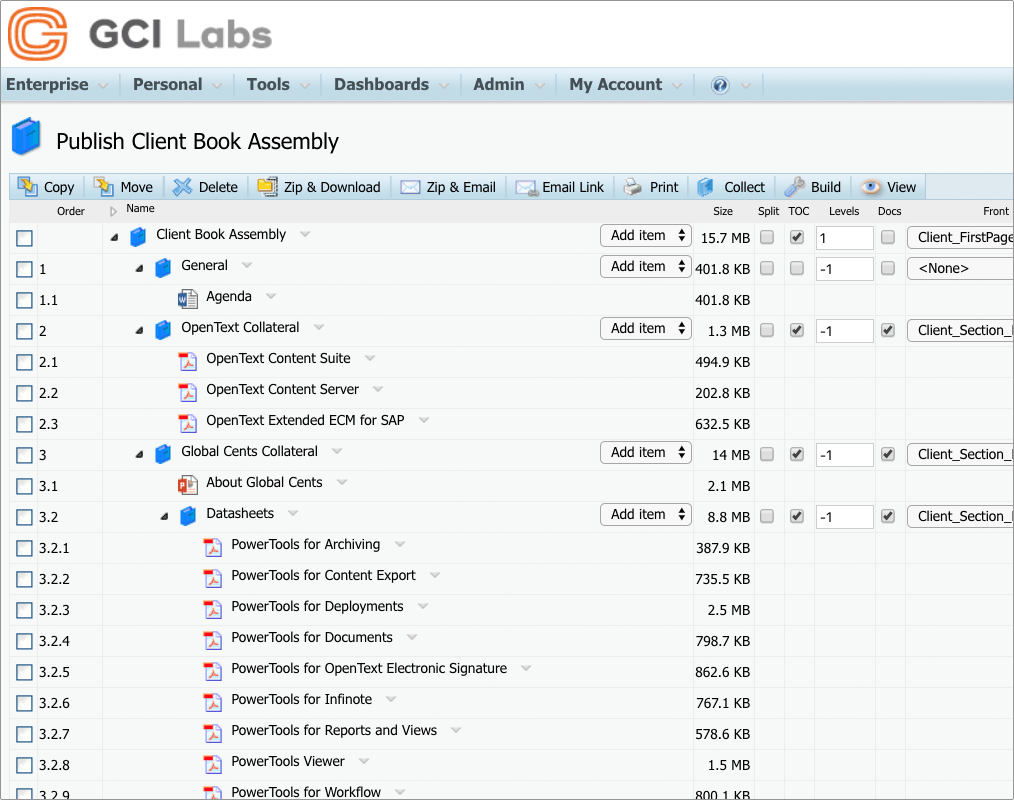Toggle the Docs checkbox for OpenText Collateral
Screen dimensions: 1014x800
pyautogui.click(x=888, y=330)
